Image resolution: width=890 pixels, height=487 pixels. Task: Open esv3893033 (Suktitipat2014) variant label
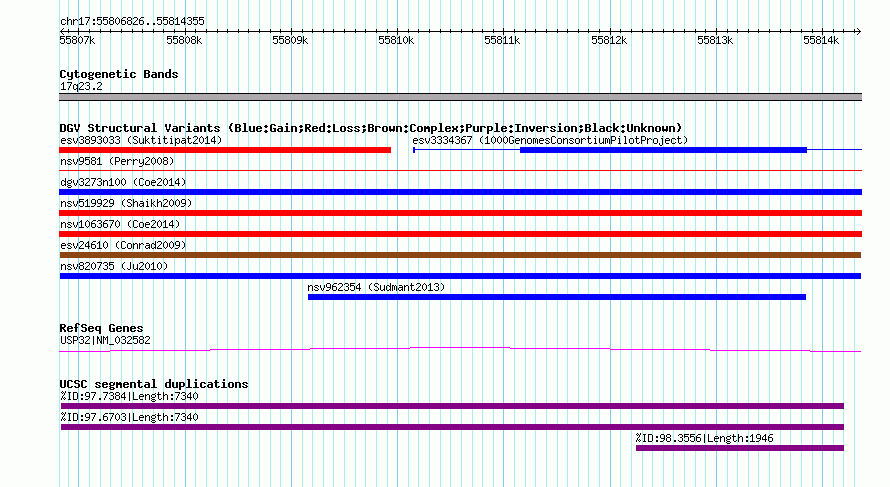[141, 140]
